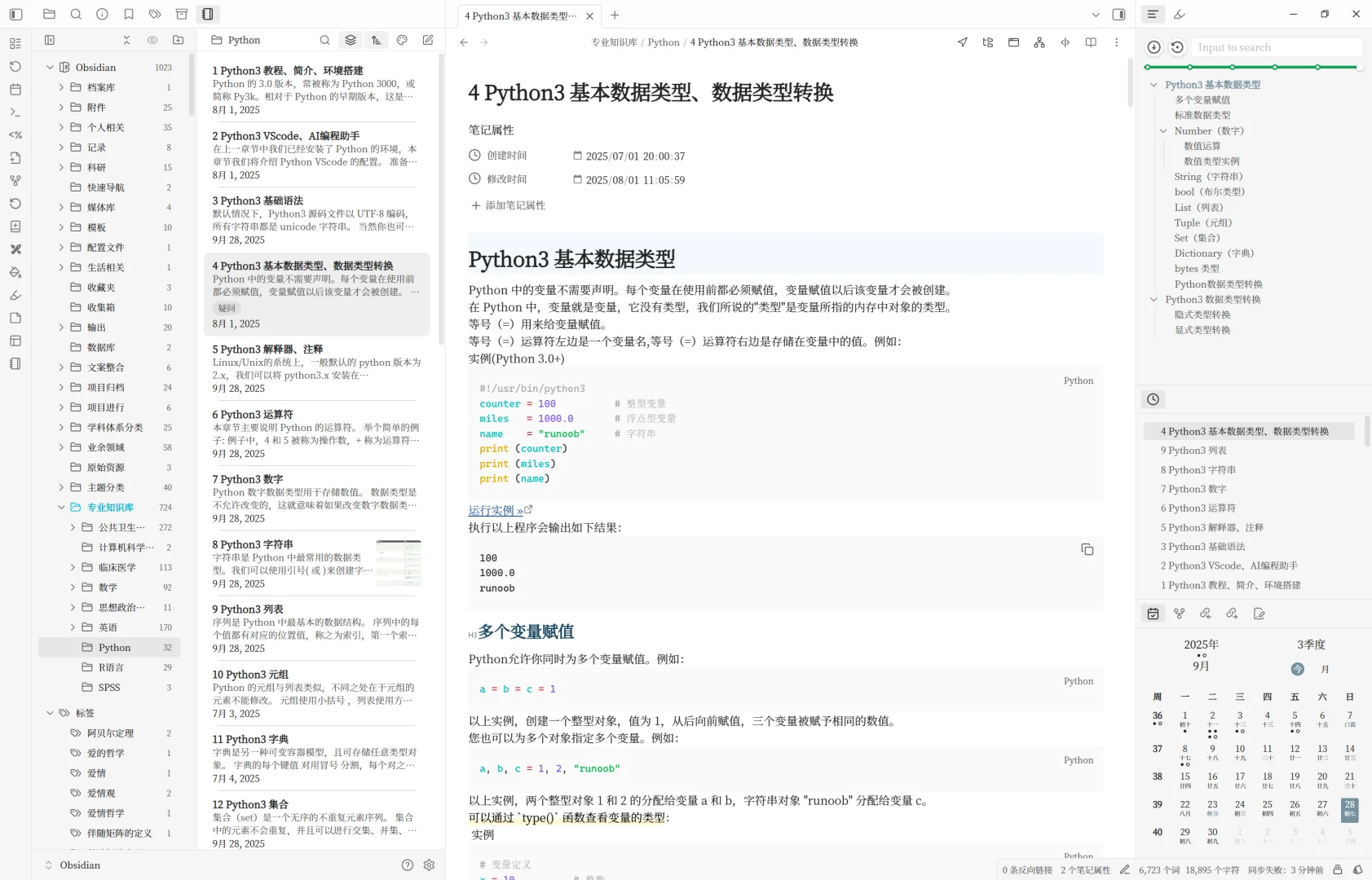
Task: Click the 疑问 tag on note card
Action: click(x=227, y=308)
